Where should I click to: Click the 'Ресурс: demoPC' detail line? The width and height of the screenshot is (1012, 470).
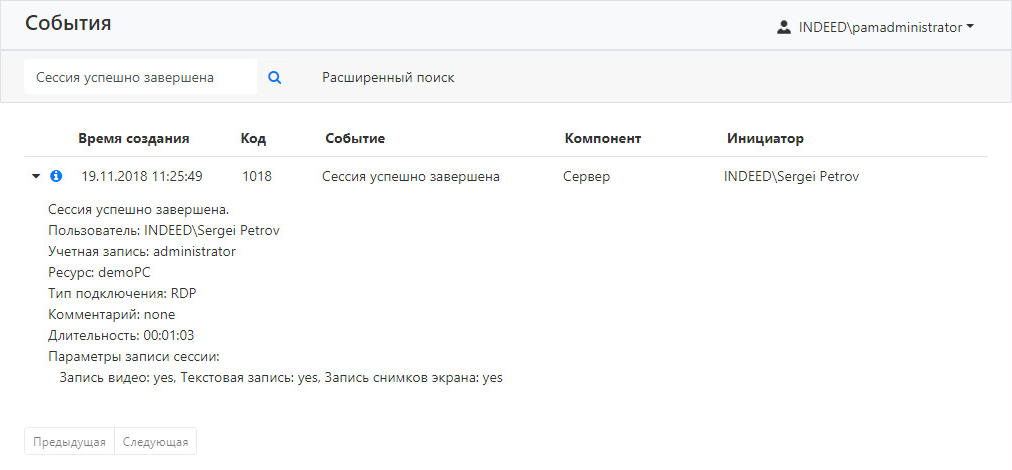(x=91, y=272)
